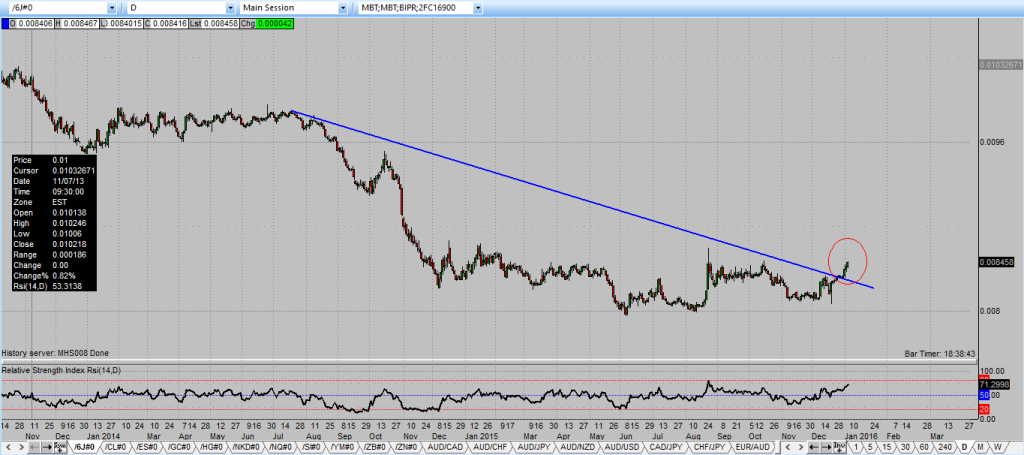Switch to the AUD/USD tab
The width and height of the screenshot is (1024, 455).
(x=622, y=447)
